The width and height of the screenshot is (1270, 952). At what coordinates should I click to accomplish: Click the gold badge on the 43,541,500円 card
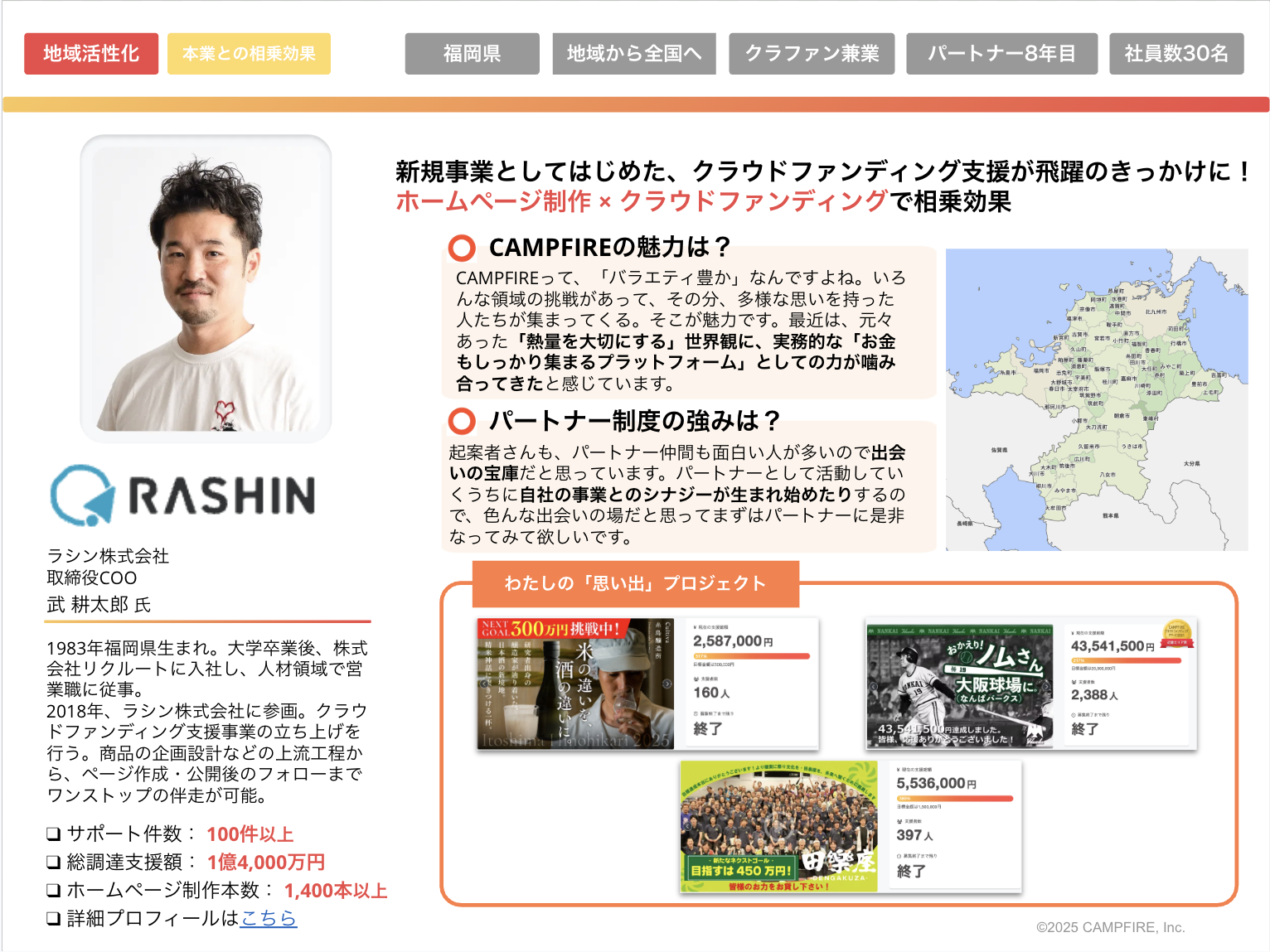click(1176, 632)
